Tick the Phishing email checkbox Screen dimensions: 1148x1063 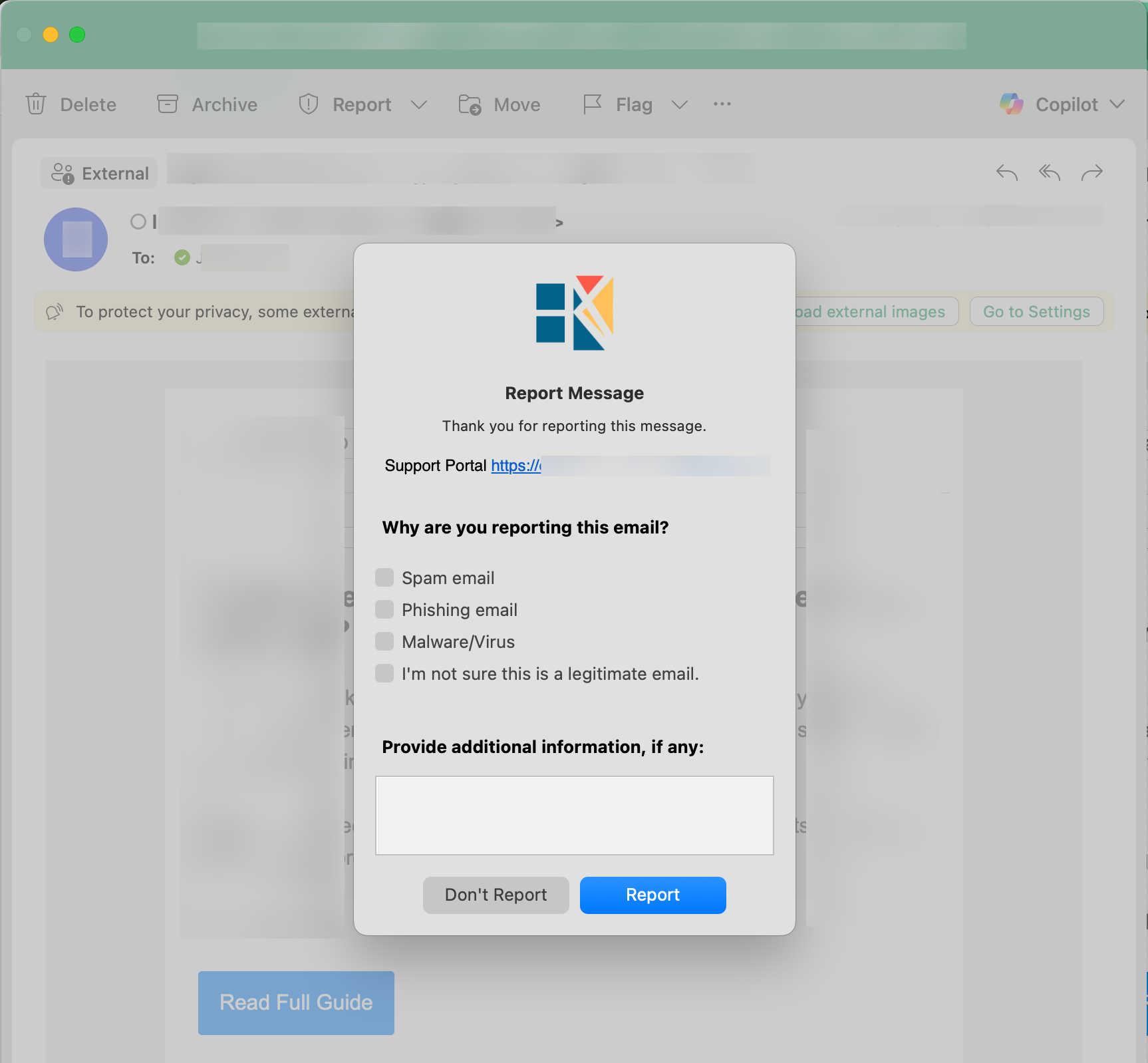coord(384,609)
